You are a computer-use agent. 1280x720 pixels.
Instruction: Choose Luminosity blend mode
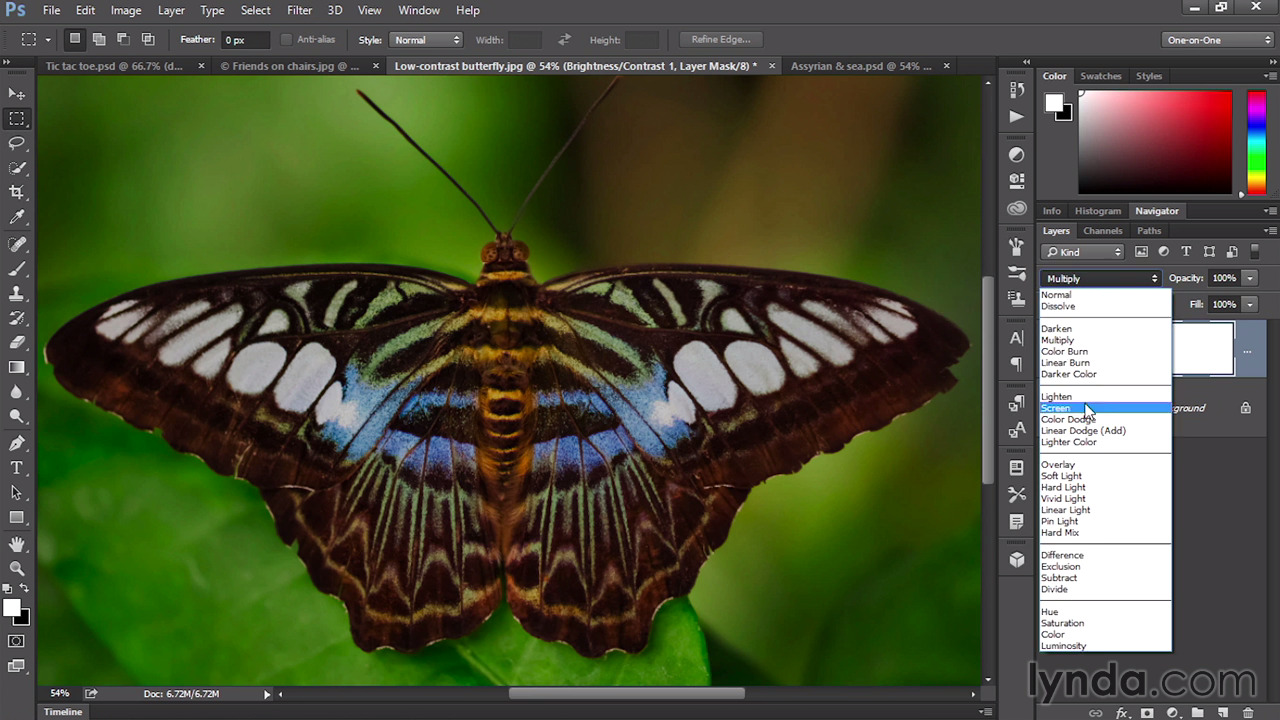(x=1063, y=646)
